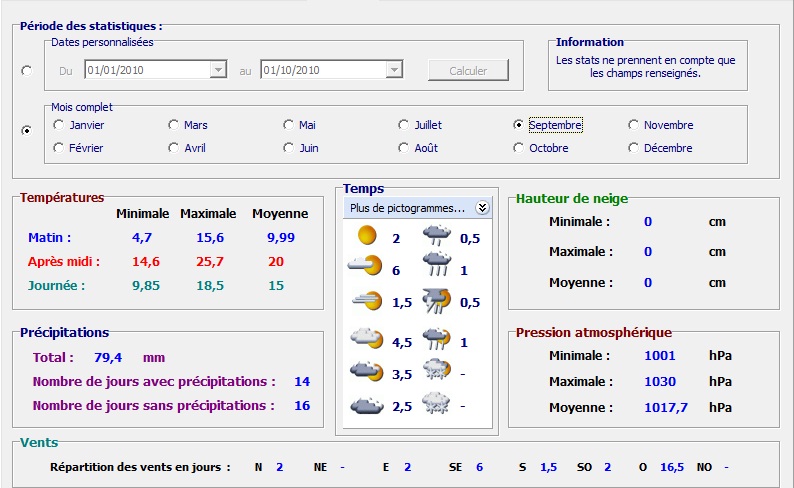Click the sunny weather pictogram
The width and height of the screenshot is (794, 488).
[367, 235]
